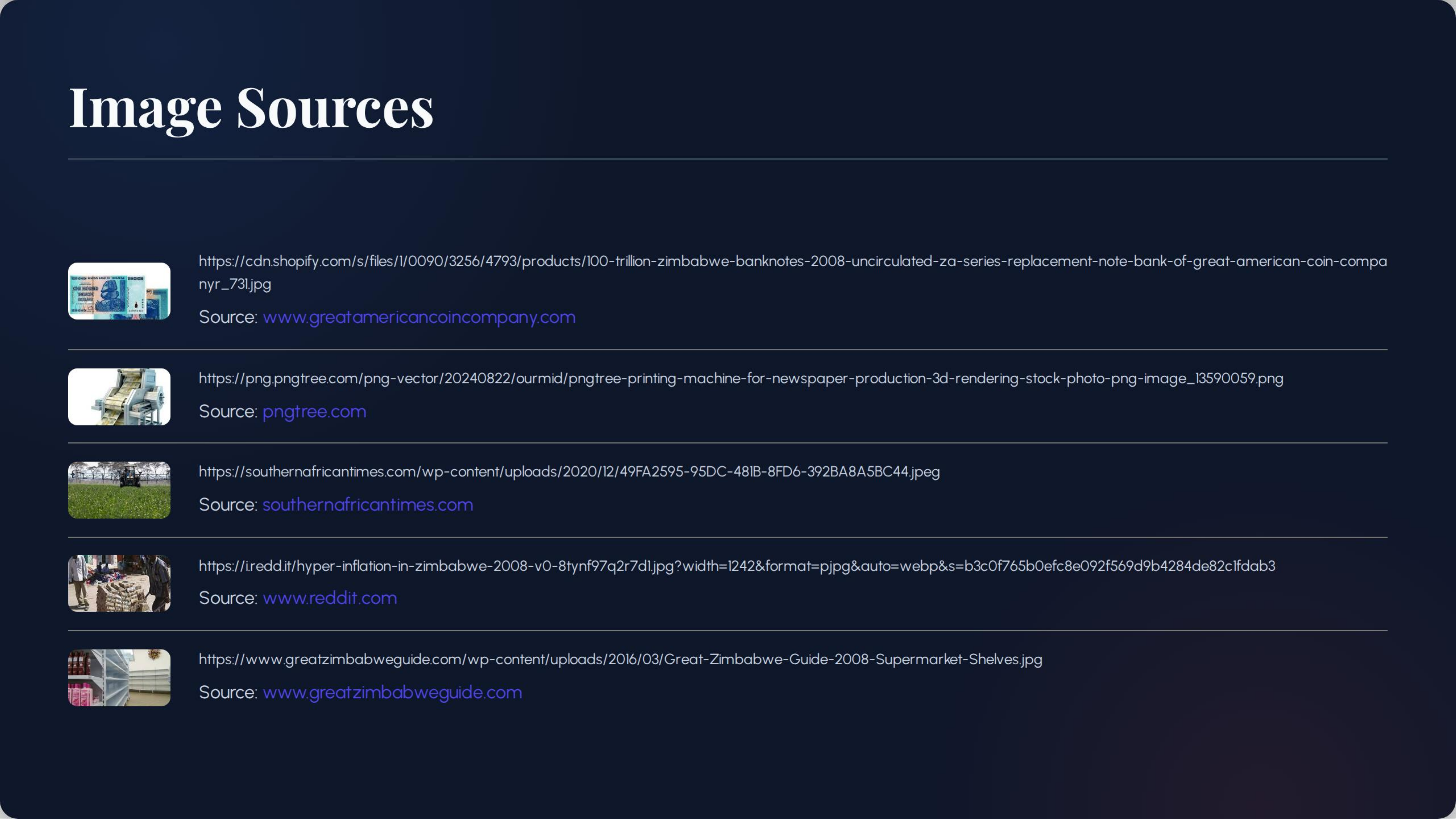The width and height of the screenshot is (1456, 819).
Task: Click Source label before southernafricantimes.com
Action: coord(228,505)
